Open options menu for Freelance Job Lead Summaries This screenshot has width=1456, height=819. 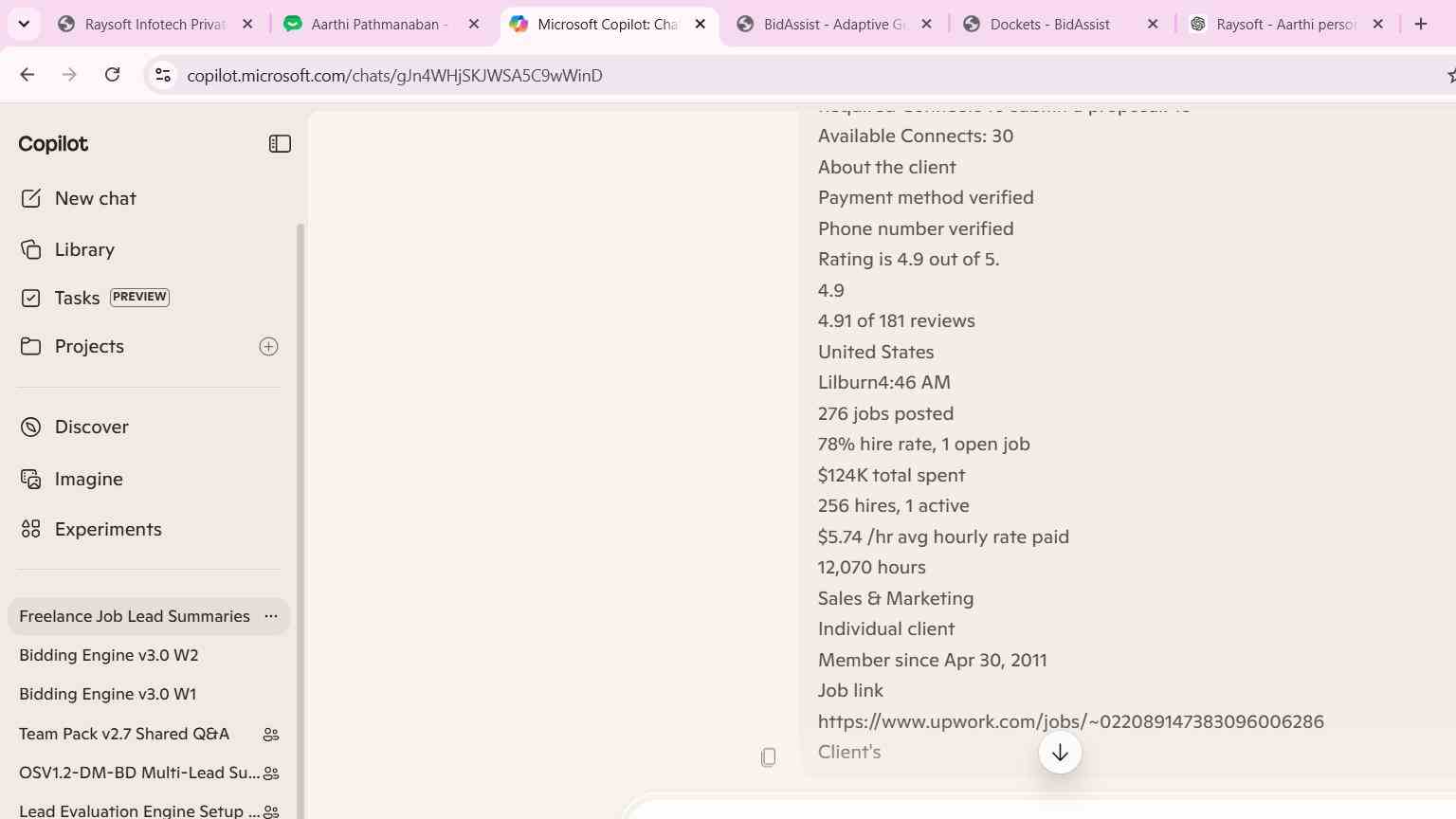tap(271, 616)
